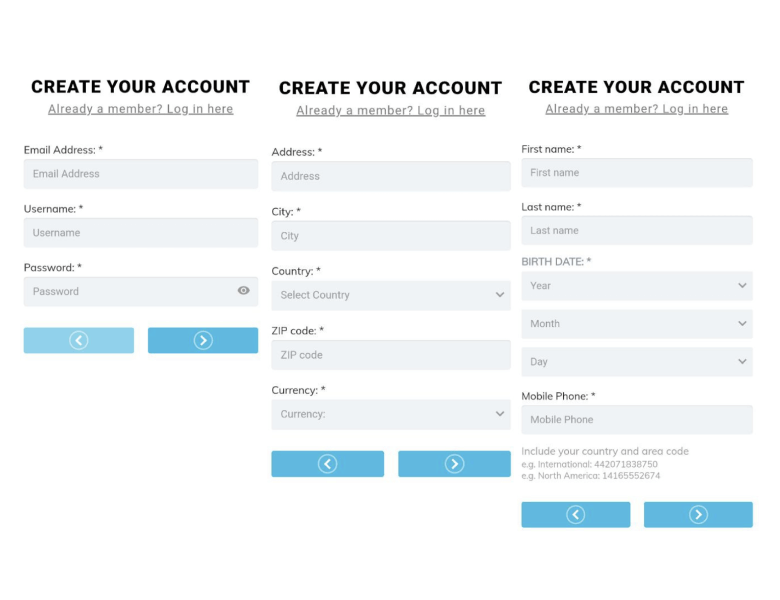Click the ZIP code input box
The image size is (780, 600).
(390, 355)
